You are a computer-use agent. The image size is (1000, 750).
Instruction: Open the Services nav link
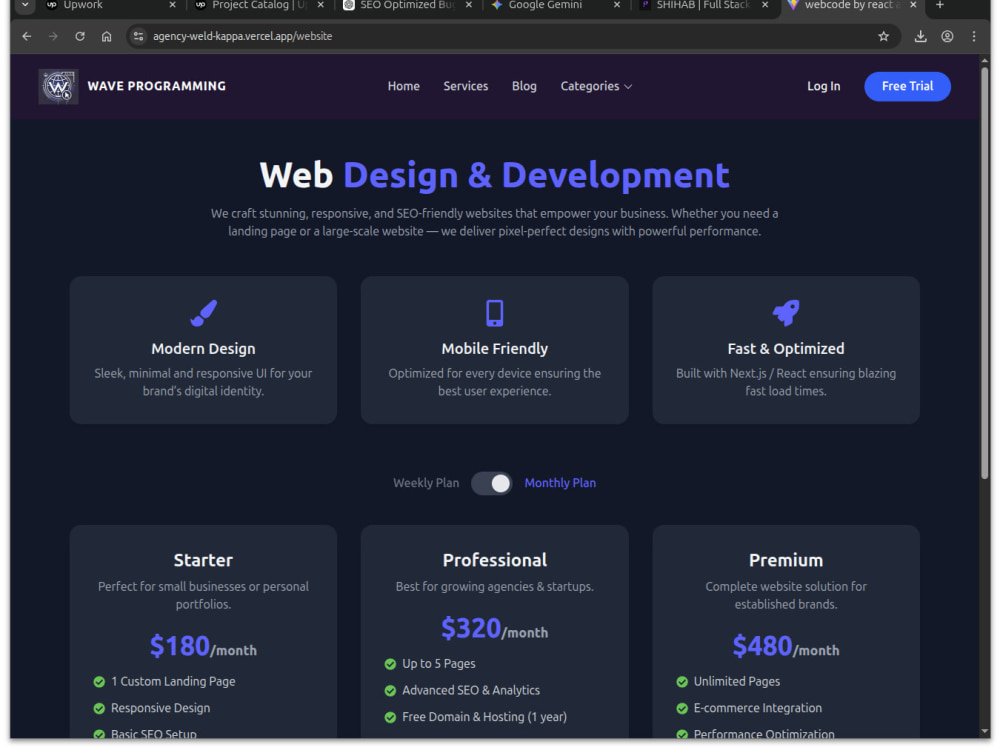coord(466,87)
